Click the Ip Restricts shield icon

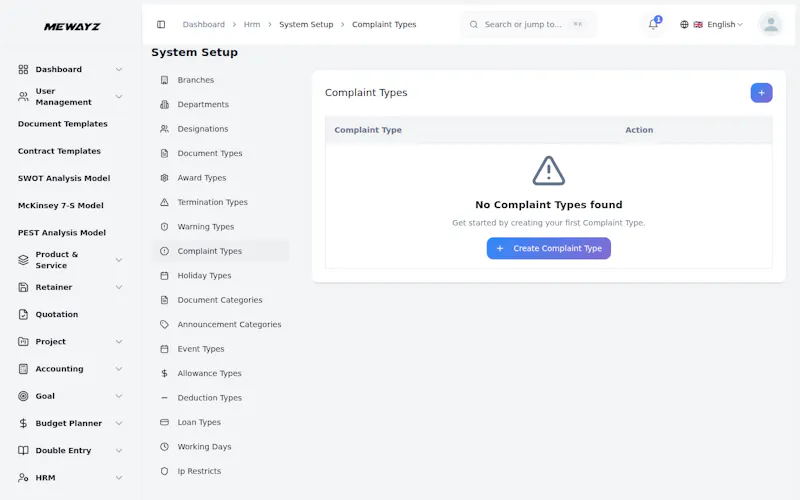164,471
